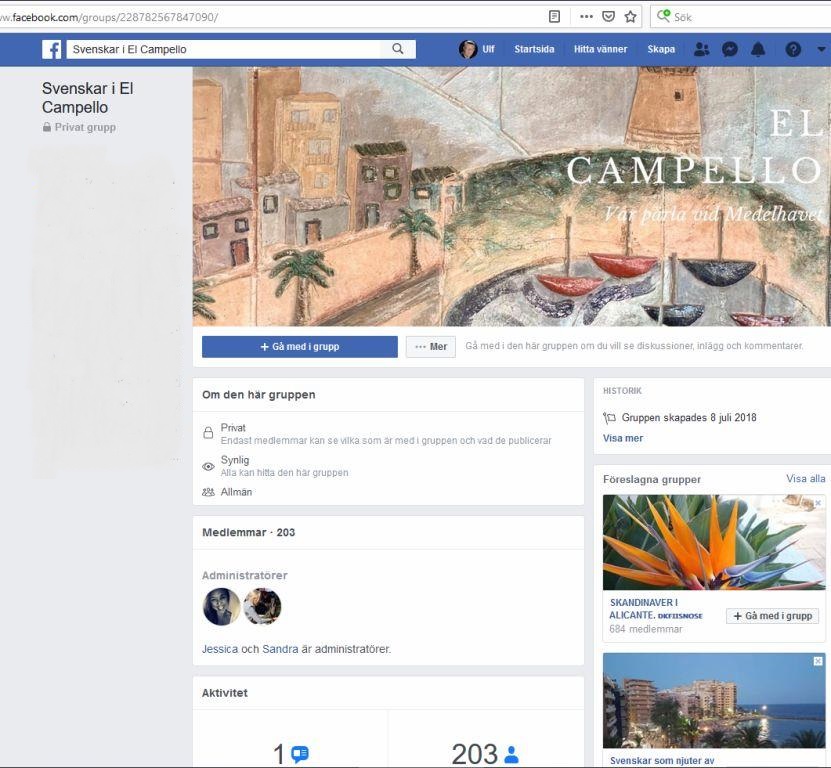This screenshot has height=768, width=831.
Task: Open the notifications bell
Action: [x=758, y=49]
